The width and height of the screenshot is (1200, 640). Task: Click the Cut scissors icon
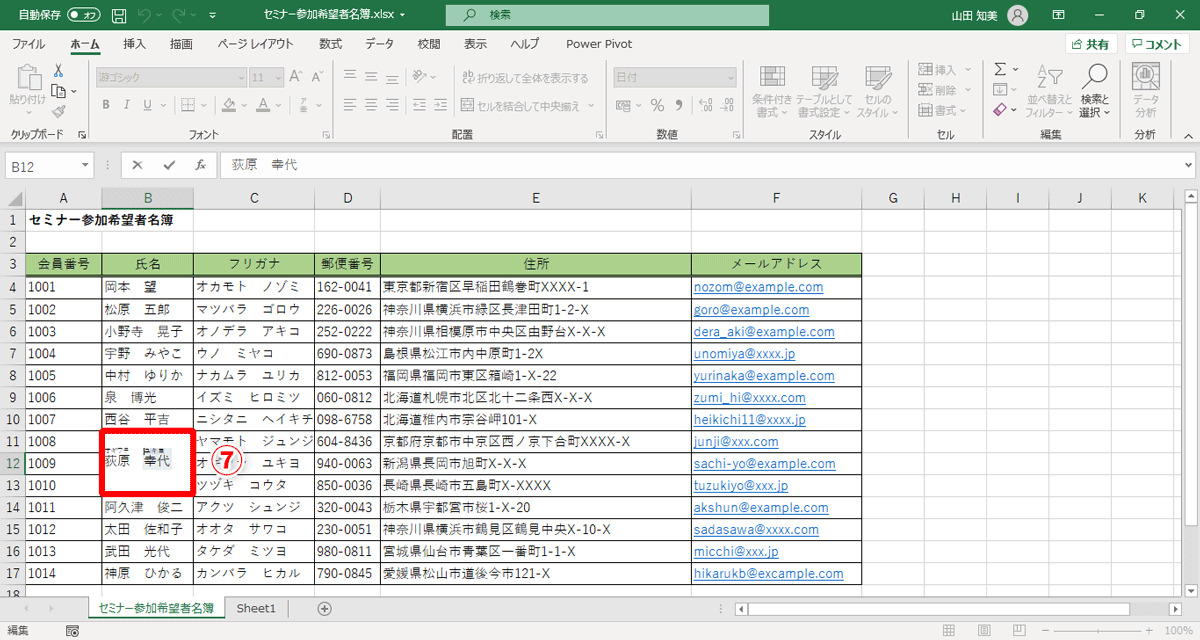[x=58, y=70]
